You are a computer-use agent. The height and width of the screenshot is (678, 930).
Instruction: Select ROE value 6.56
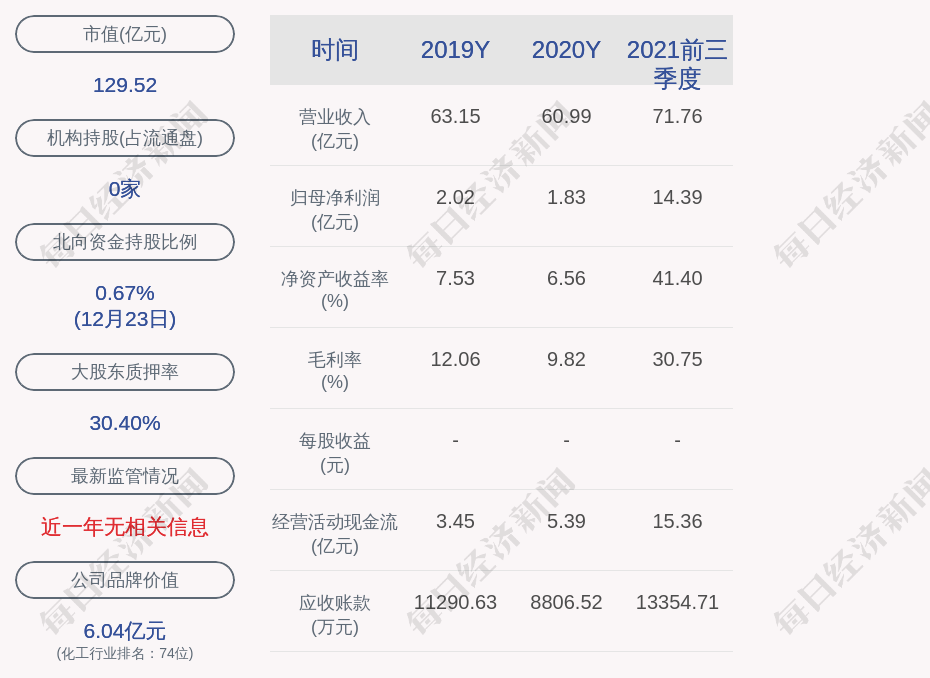coord(566,278)
